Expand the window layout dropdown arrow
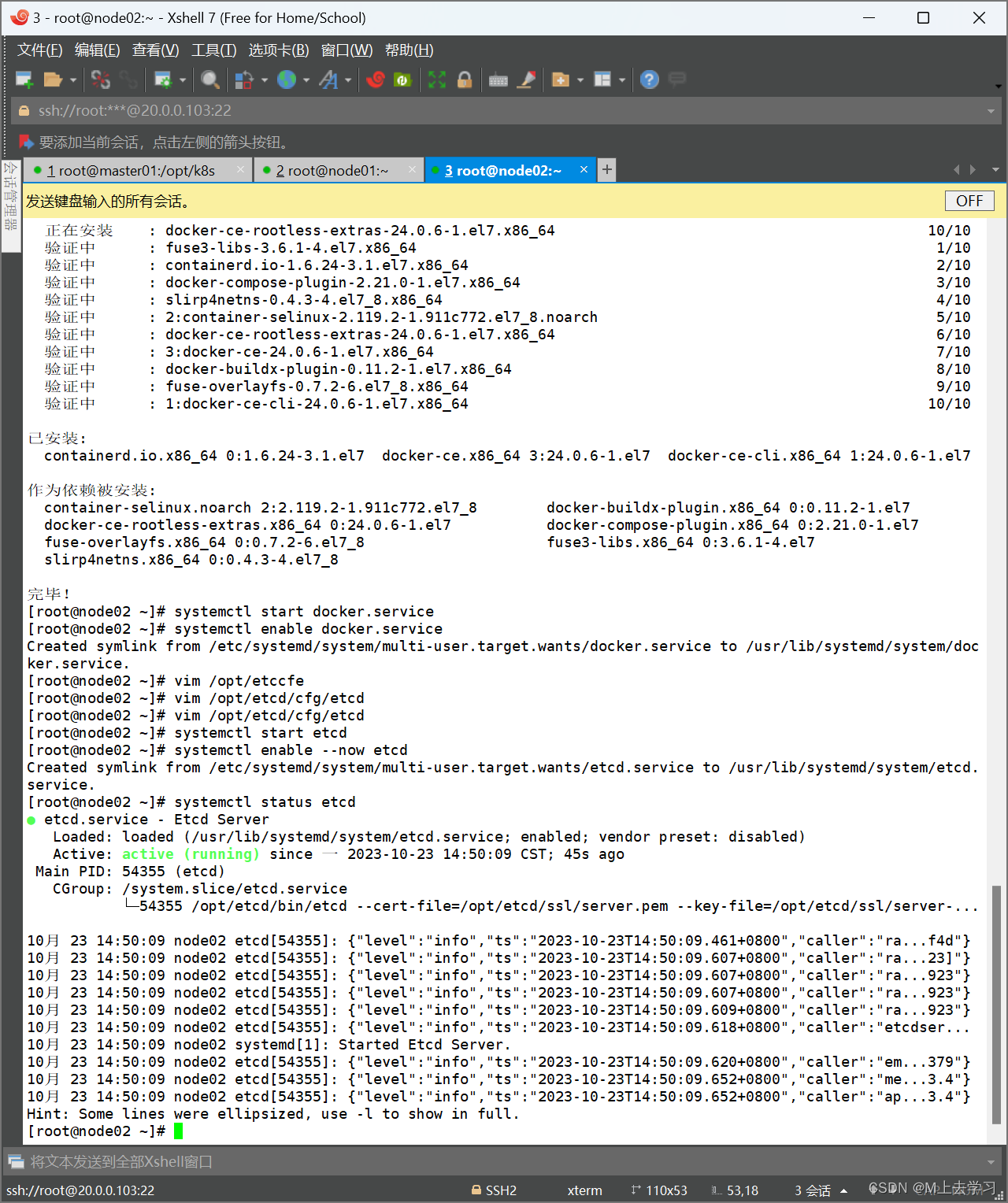The width and height of the screenshot is (1008, 1203). click(622, 80)
